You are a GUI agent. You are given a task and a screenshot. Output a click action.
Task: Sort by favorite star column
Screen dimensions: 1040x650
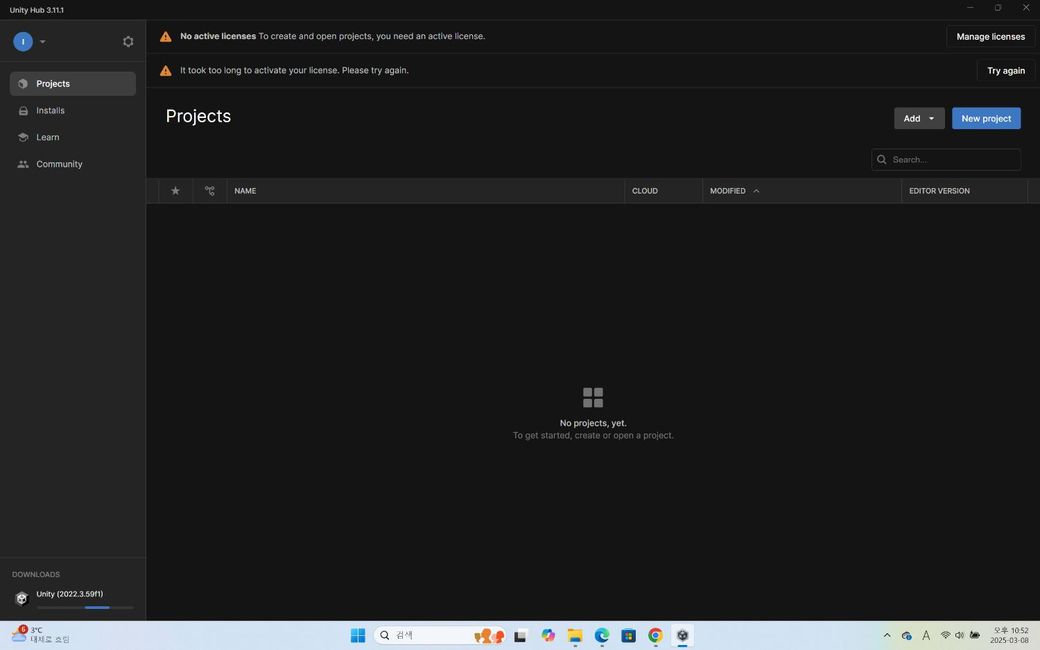176,191
